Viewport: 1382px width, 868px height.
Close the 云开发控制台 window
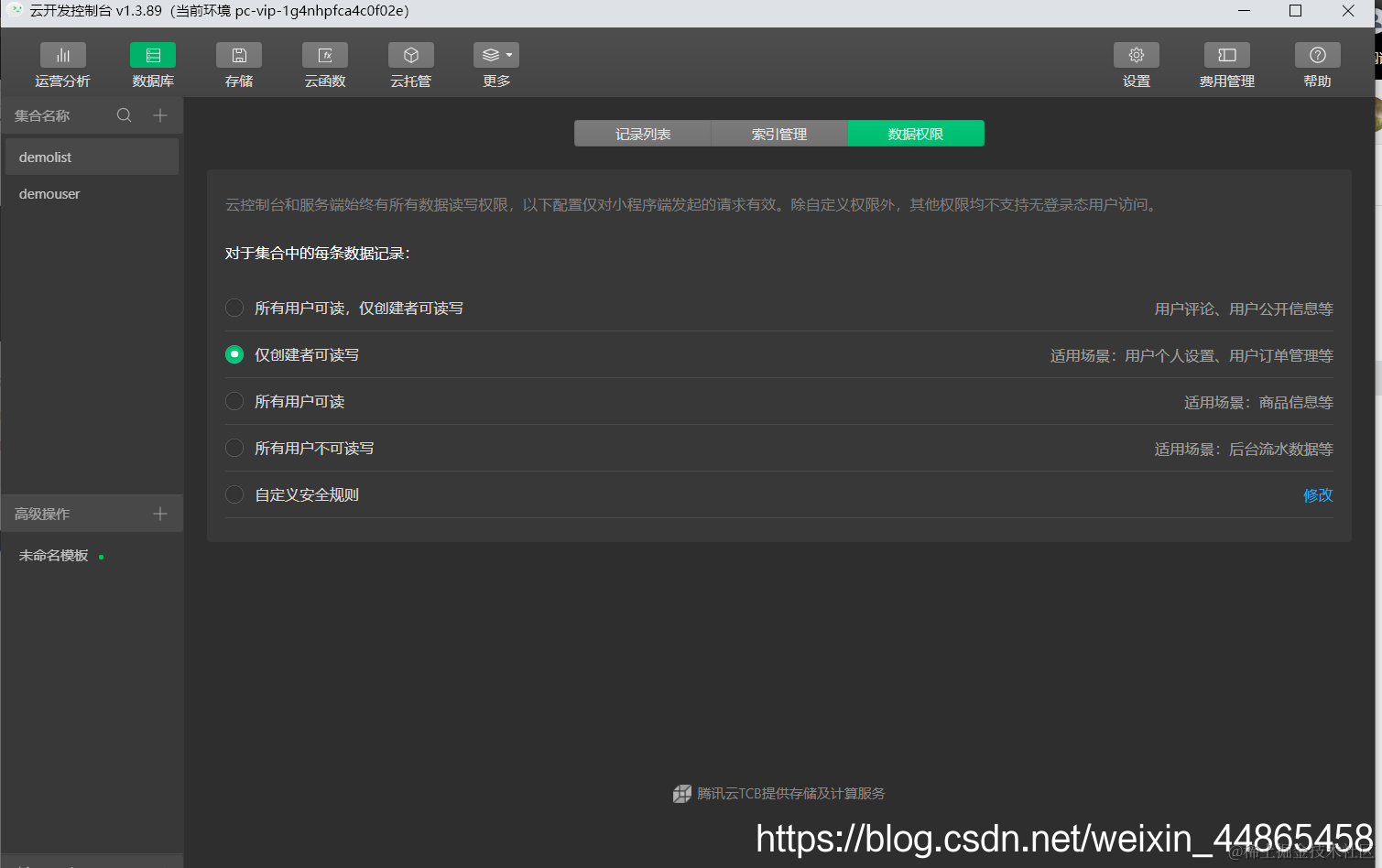click(x=1348, y=11)
